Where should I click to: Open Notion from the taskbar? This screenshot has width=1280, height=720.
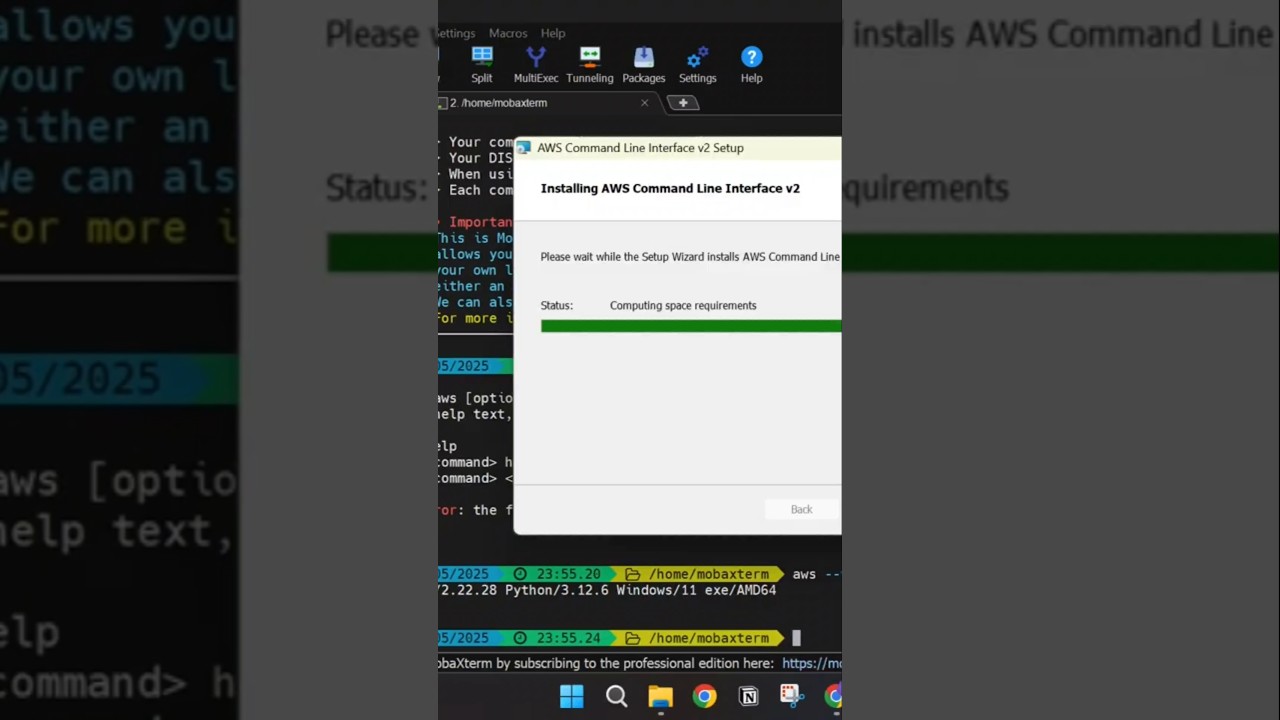tap(748, 696)
